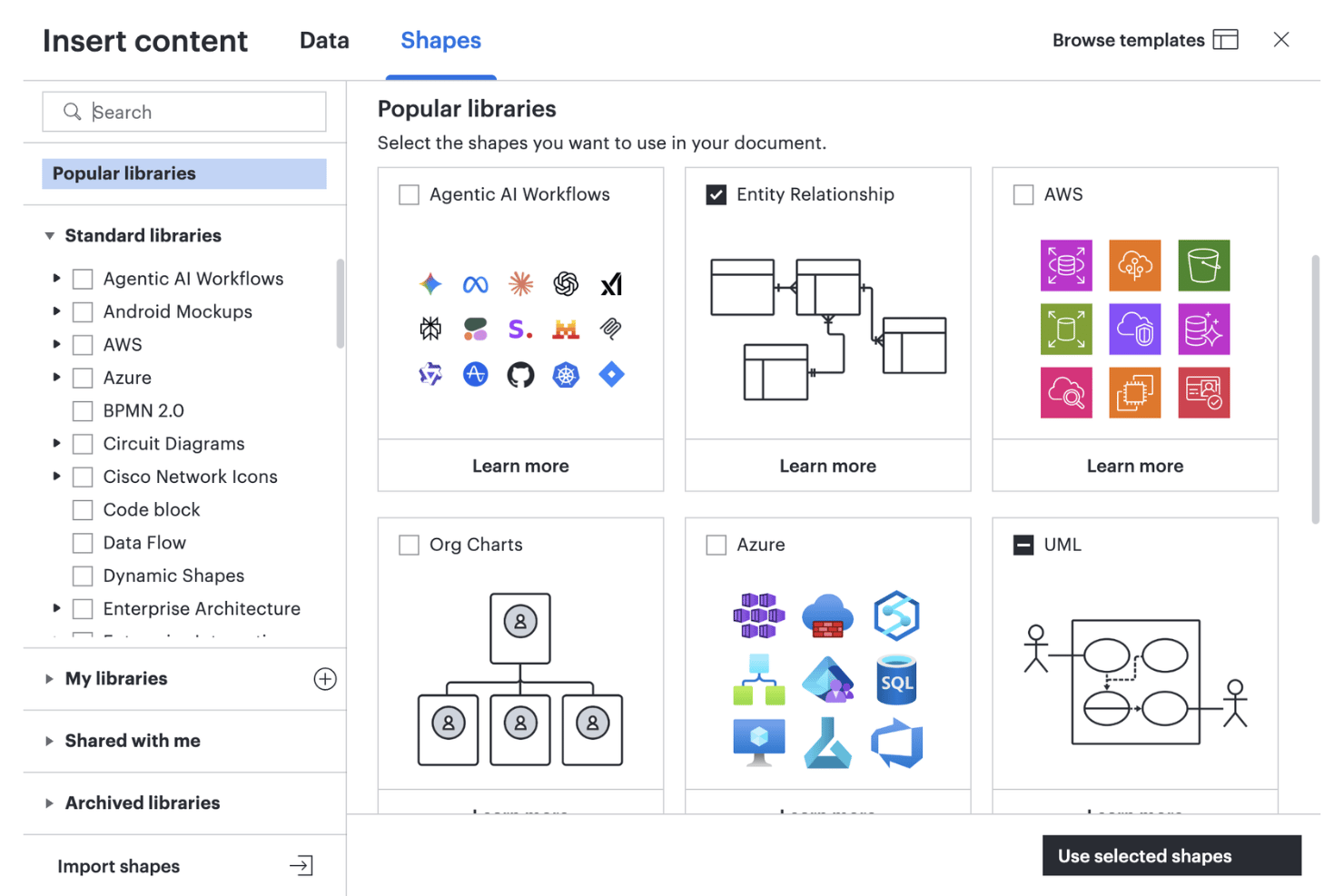Click the Import shapes label
1344x896 pixels.
(x=118, y=867)
